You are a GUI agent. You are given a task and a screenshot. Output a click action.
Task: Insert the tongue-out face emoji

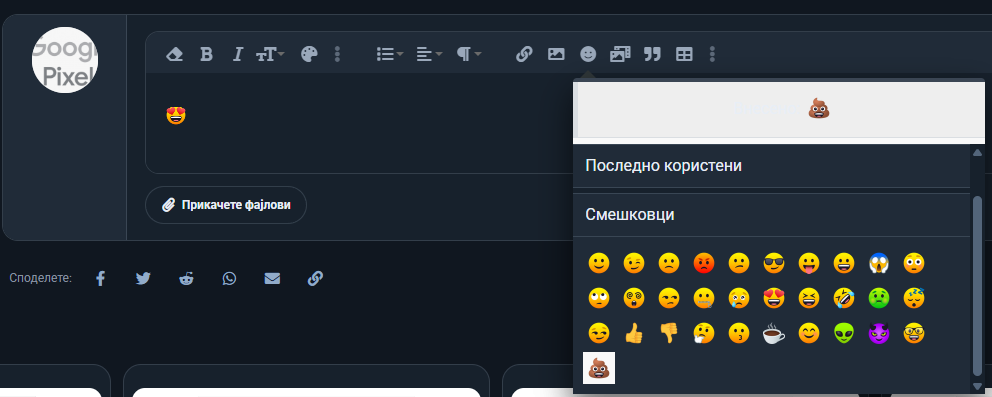coord(809,263)
